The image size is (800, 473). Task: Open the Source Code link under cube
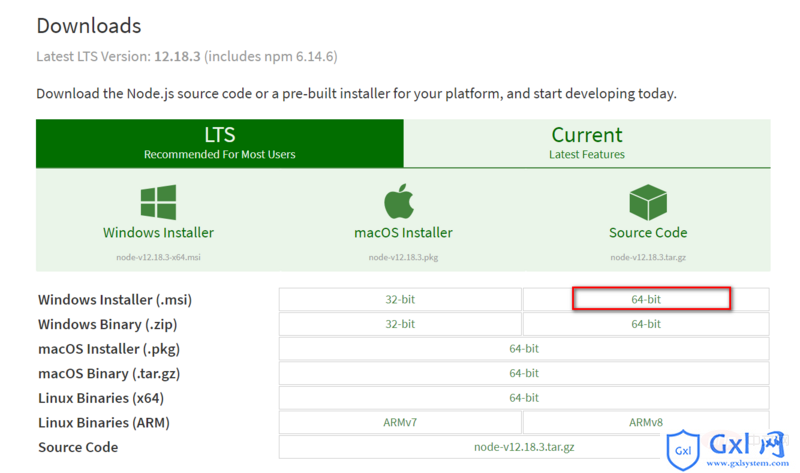click(x=648, y=233)
